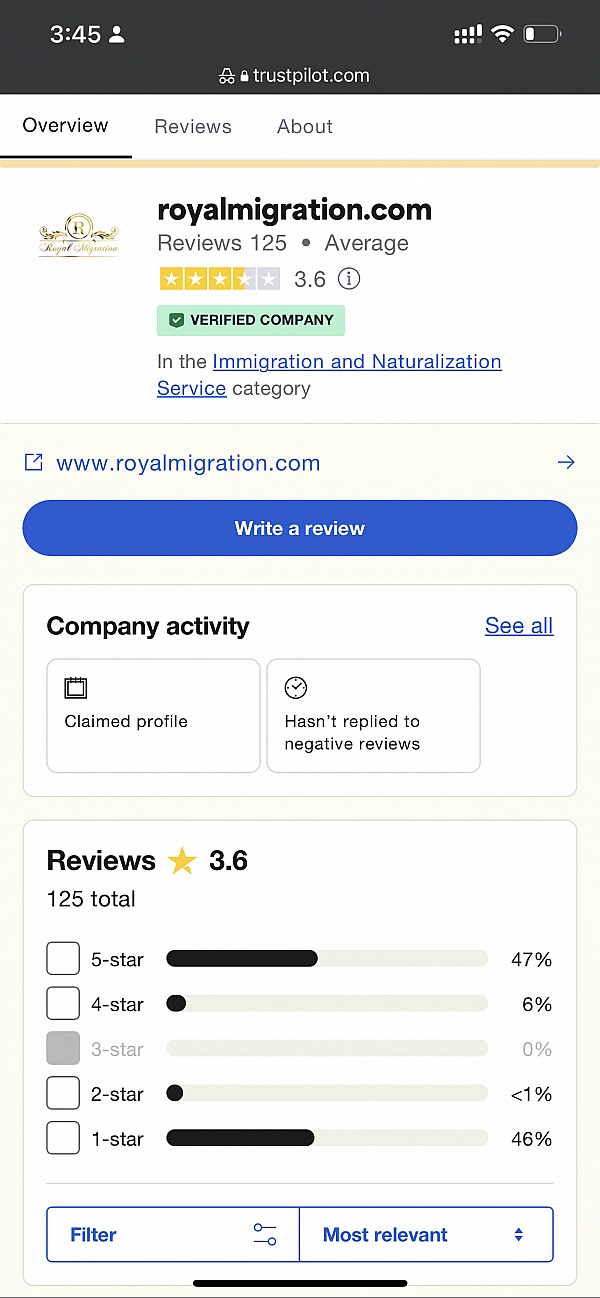Tap the Wi-Fi icon in status bar
The image size is (600, 1298).
pyautogui.click(x=502, y=34)
